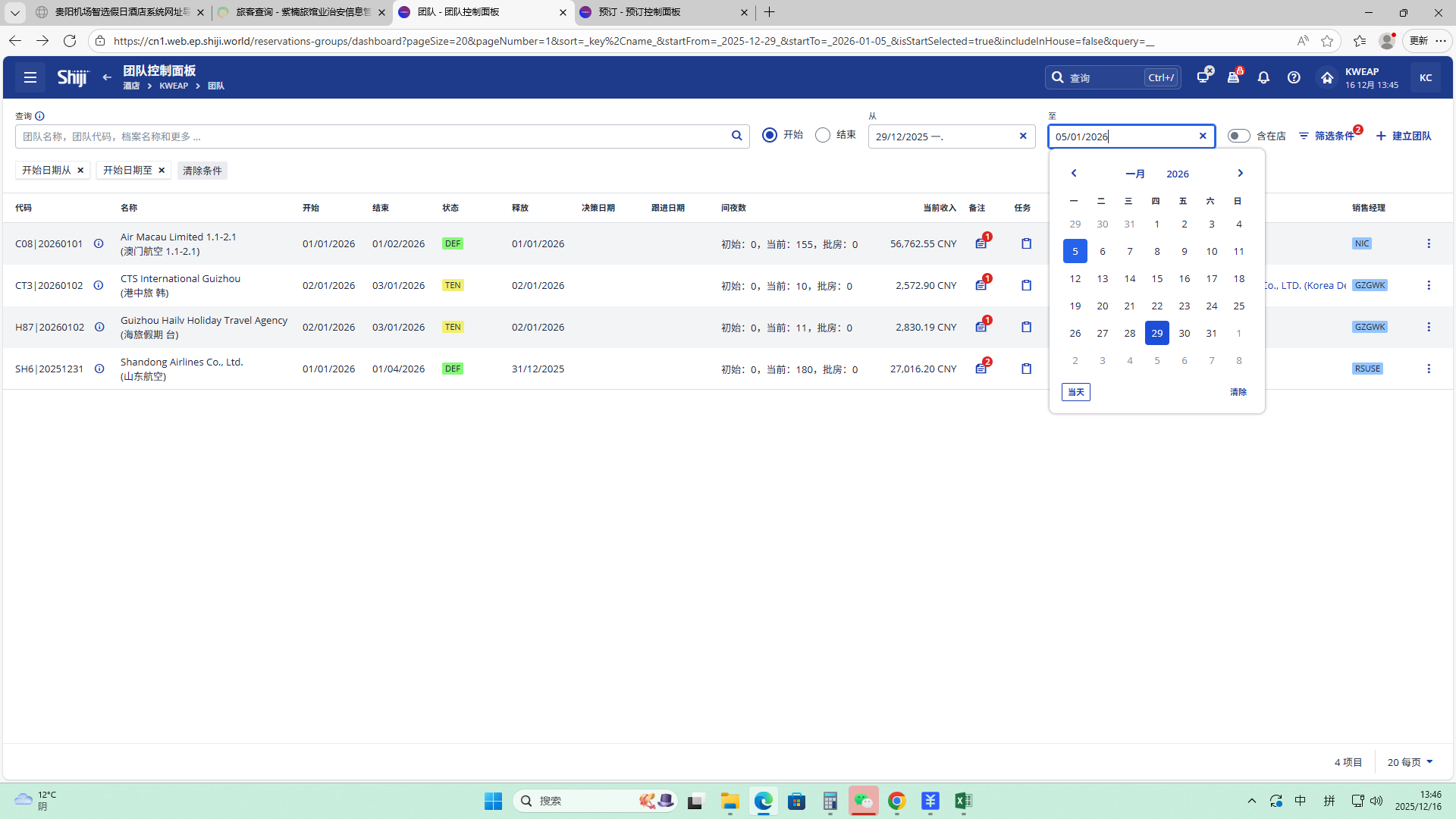The height and width of the screenshot is (819, 1456).
Task: Select the 开始 radio button
Action: tap(770, 135)
